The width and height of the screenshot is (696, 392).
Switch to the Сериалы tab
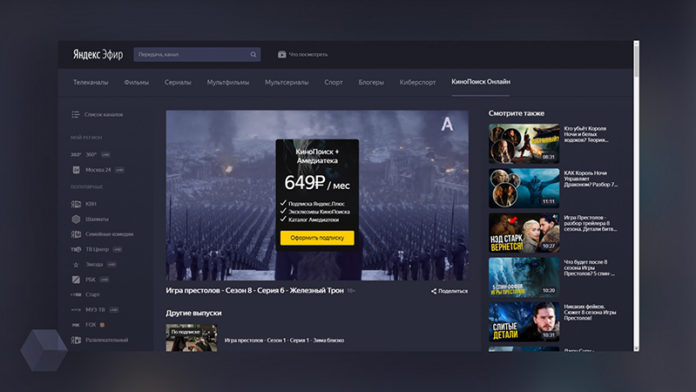[x=178, y=82]
